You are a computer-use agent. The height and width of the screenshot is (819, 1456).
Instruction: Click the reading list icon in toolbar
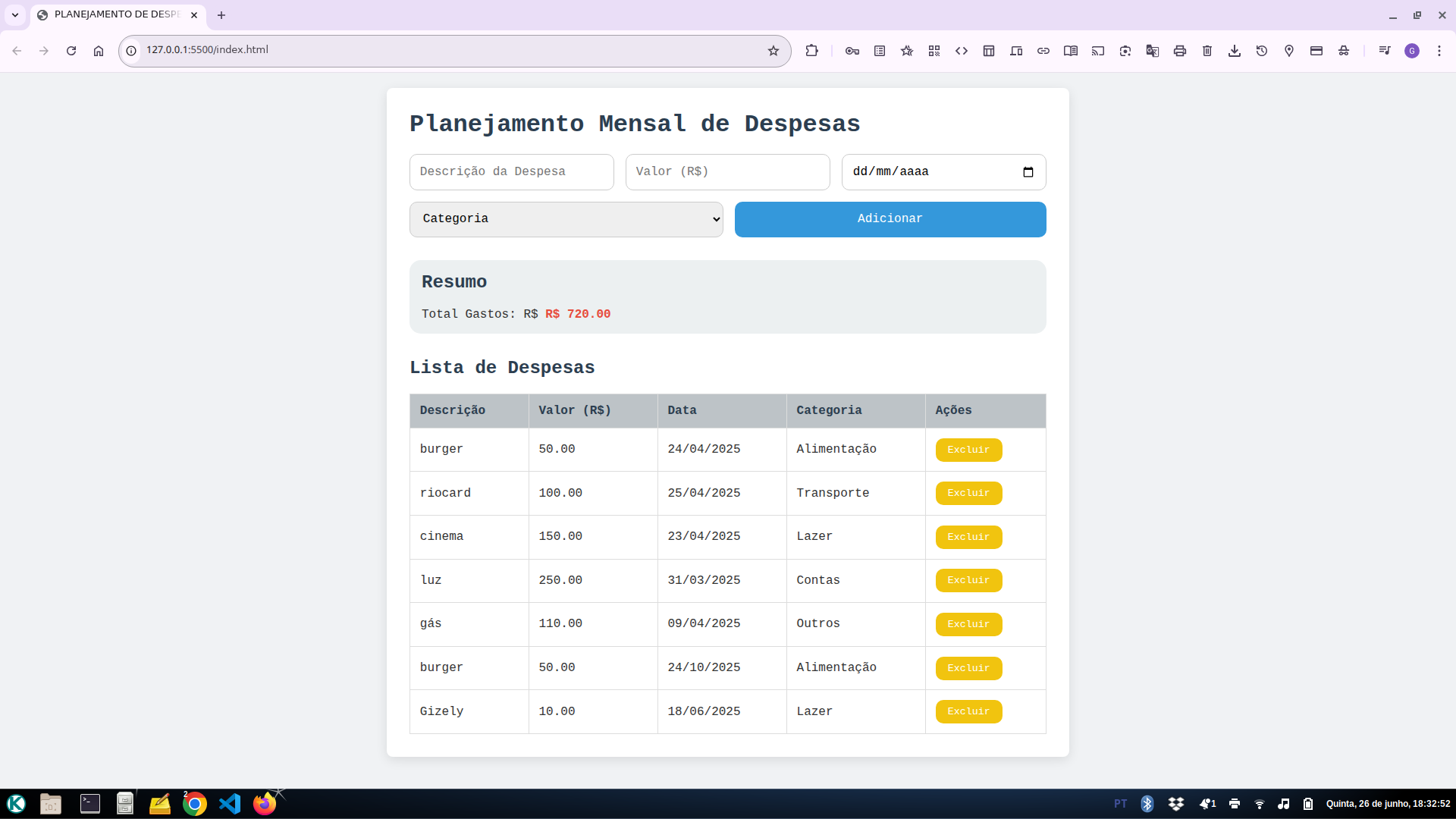[880, 51]
